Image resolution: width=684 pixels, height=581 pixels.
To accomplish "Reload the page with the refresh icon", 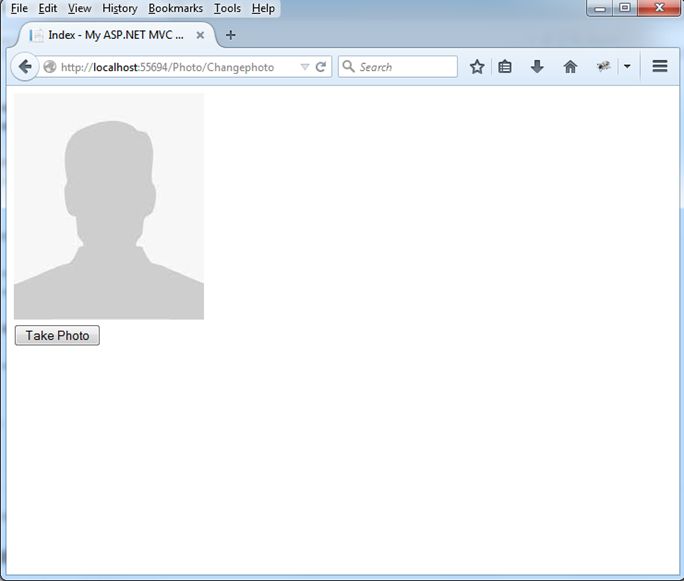I will point(321,67).
